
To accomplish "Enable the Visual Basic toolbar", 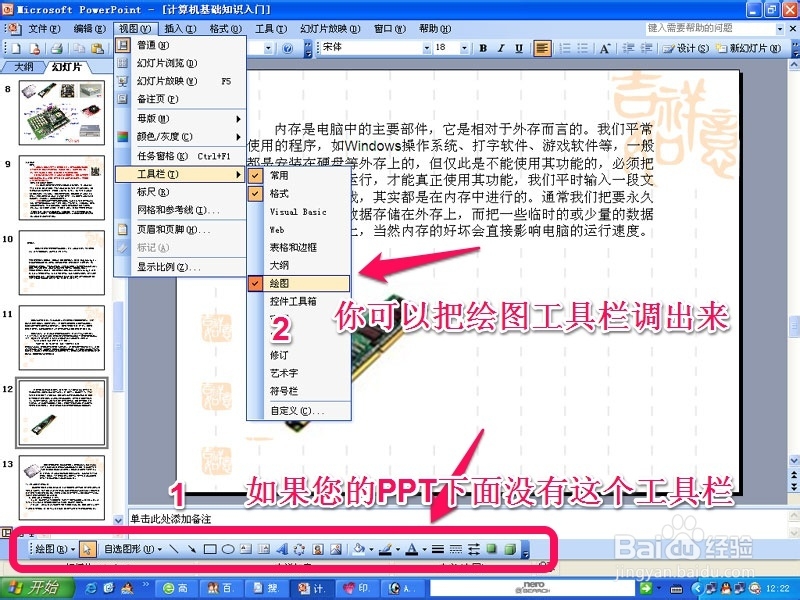I will click(299, 212).
